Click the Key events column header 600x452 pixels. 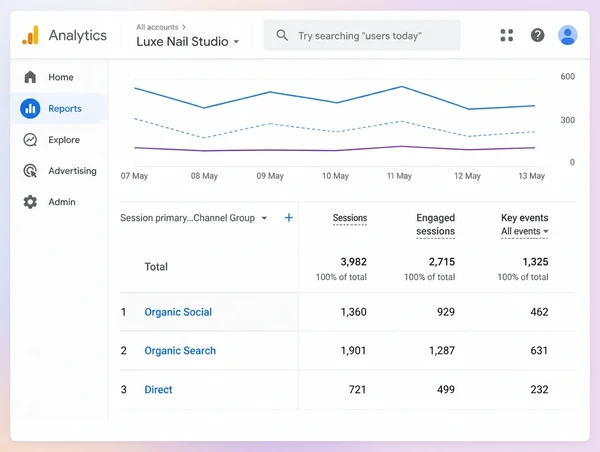(525, 218)
